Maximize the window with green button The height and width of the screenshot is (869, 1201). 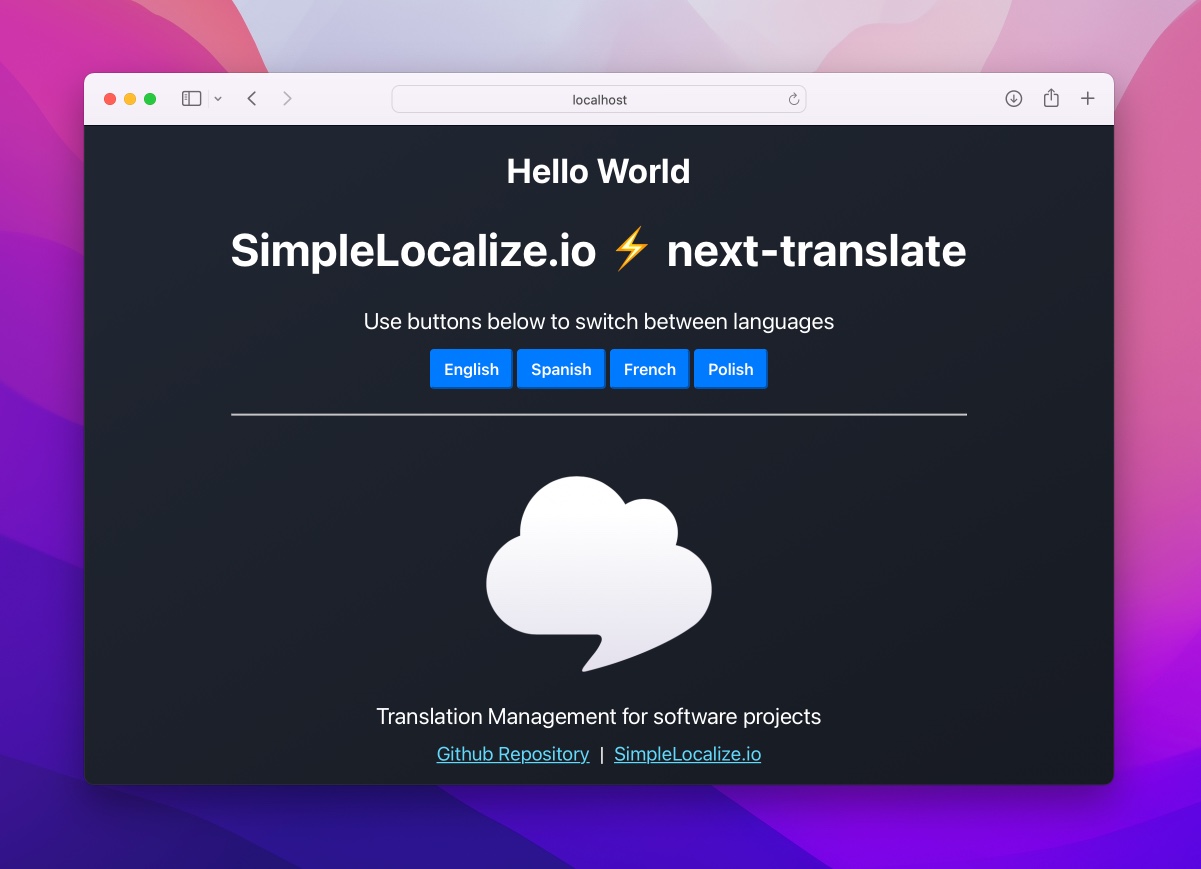[150, 99]
